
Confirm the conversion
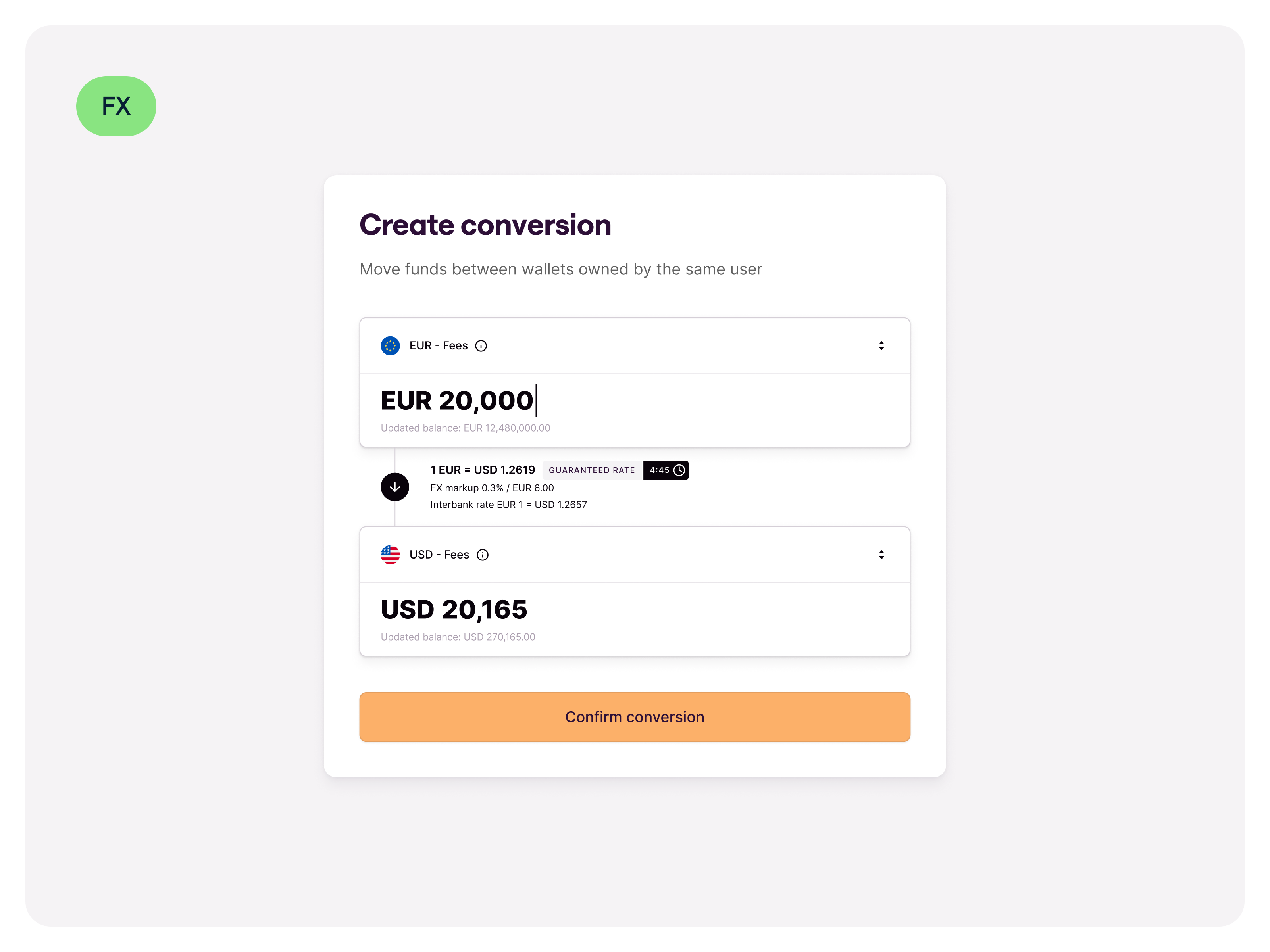[x=635, y=717]
